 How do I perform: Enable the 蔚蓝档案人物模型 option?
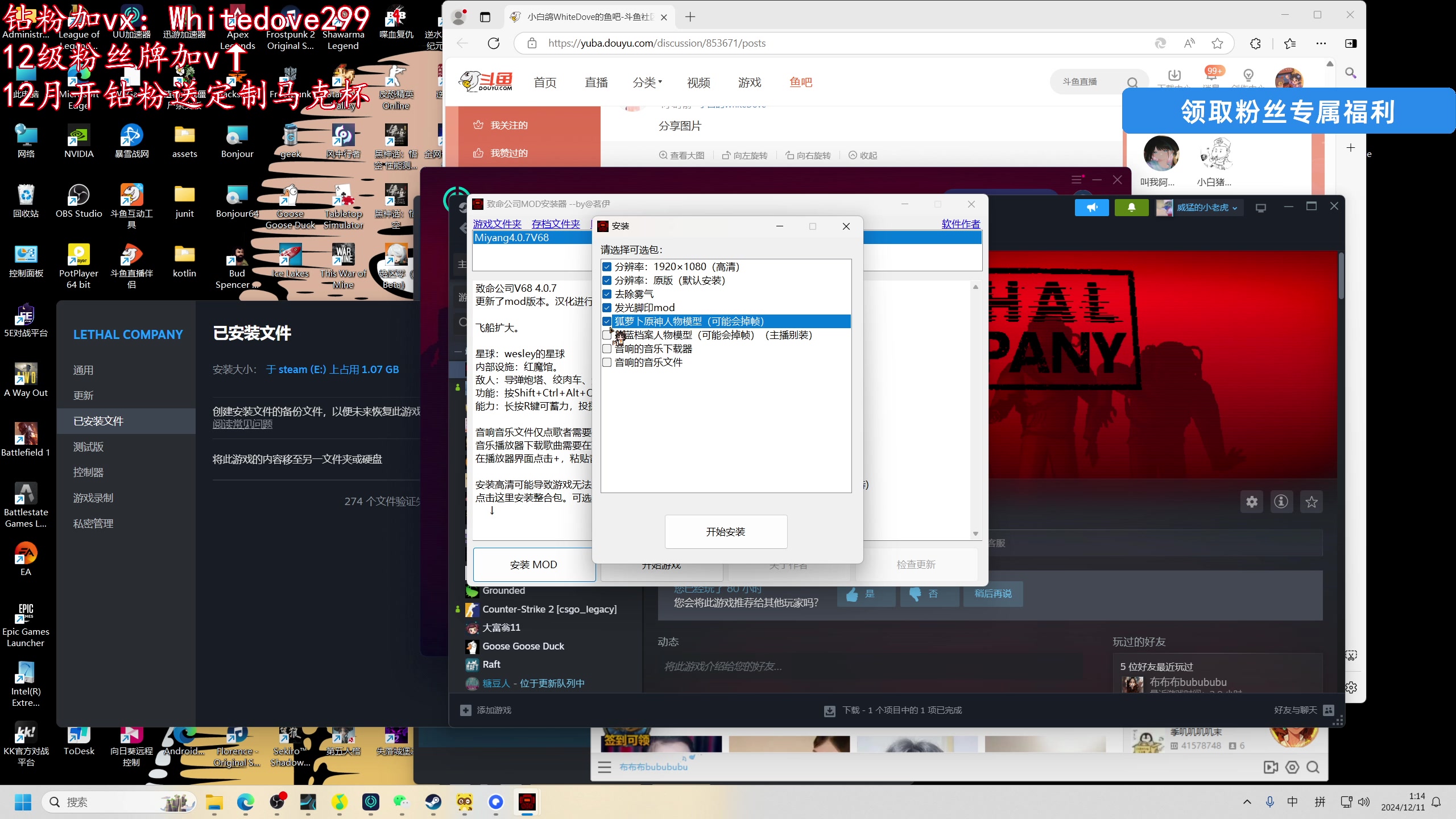(x=607, y=335)
